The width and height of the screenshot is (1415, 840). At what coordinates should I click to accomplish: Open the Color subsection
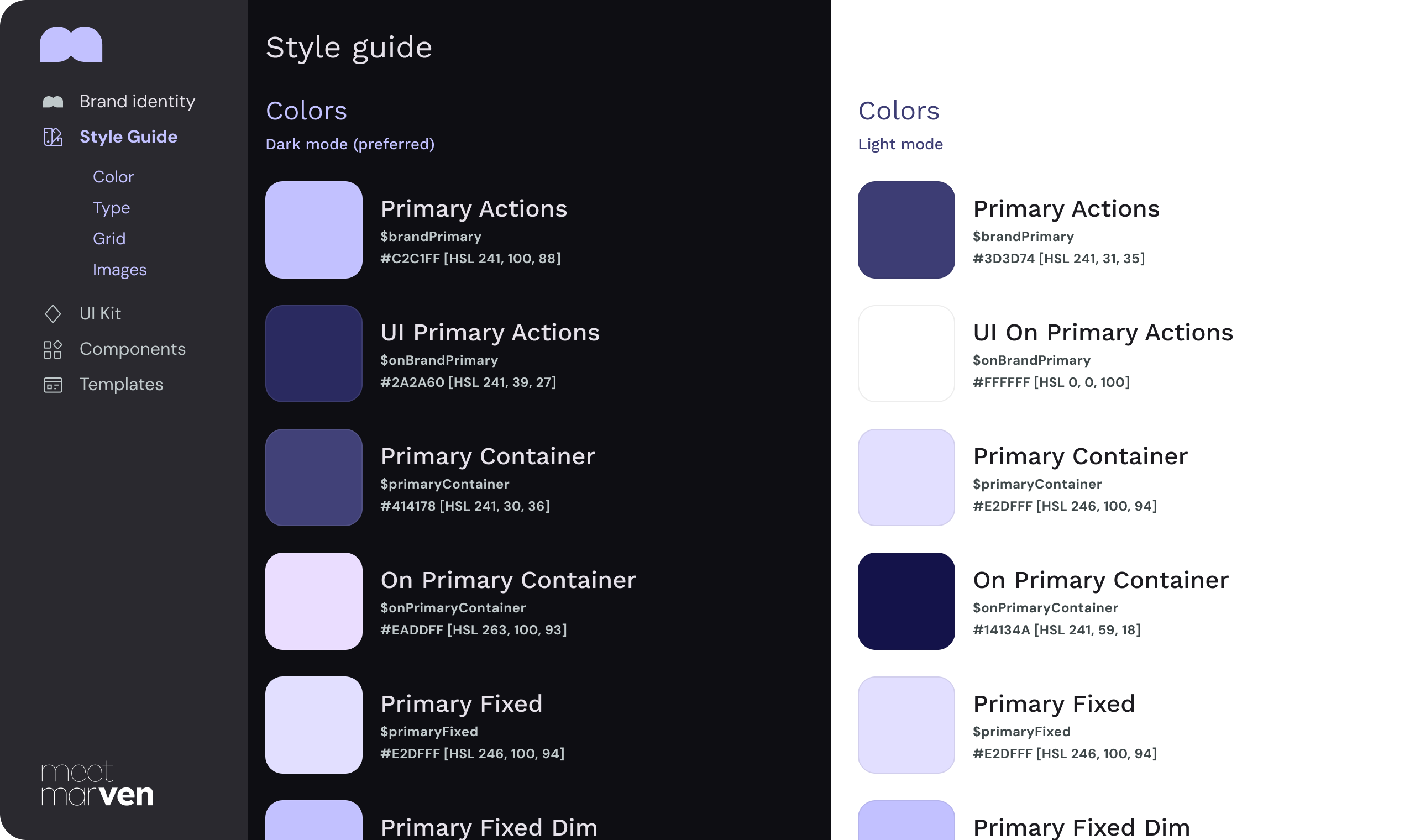[113, 177]
